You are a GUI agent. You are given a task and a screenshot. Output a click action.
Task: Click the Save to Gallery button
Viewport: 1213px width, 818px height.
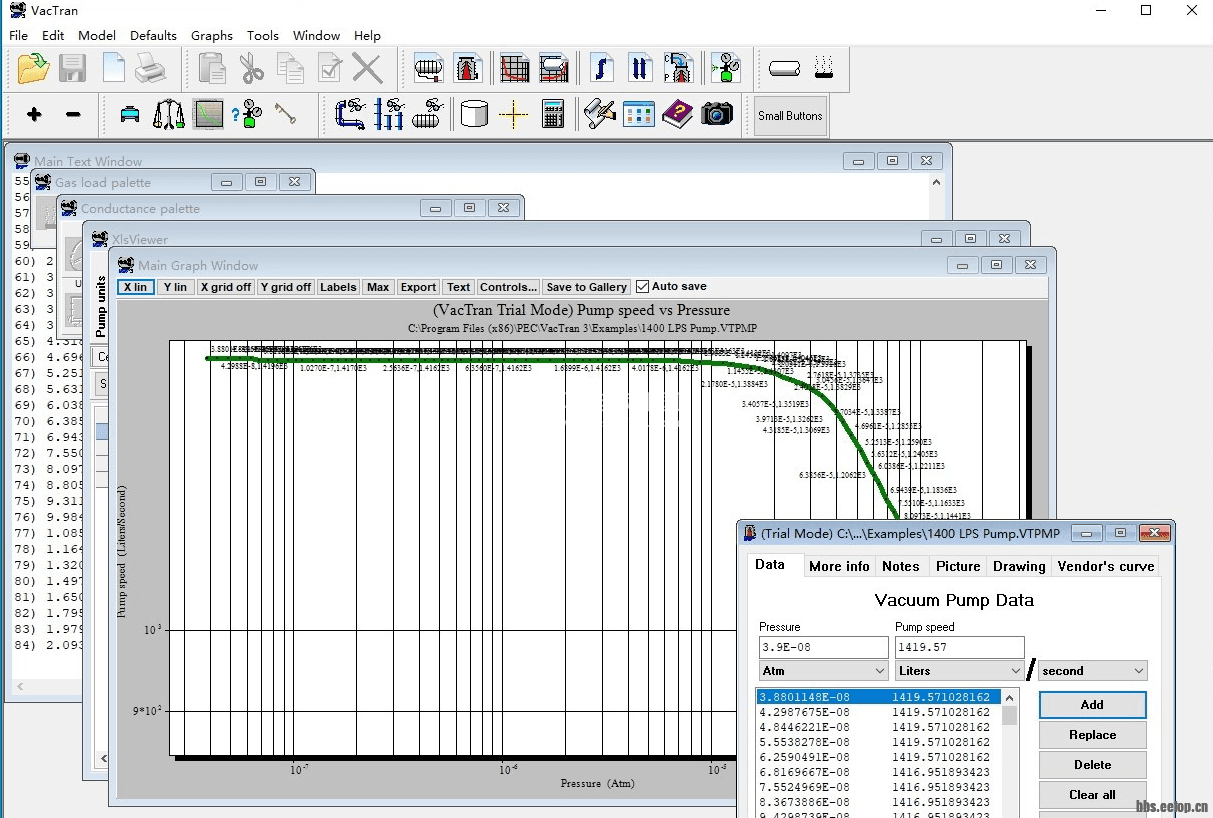(586, 287)
